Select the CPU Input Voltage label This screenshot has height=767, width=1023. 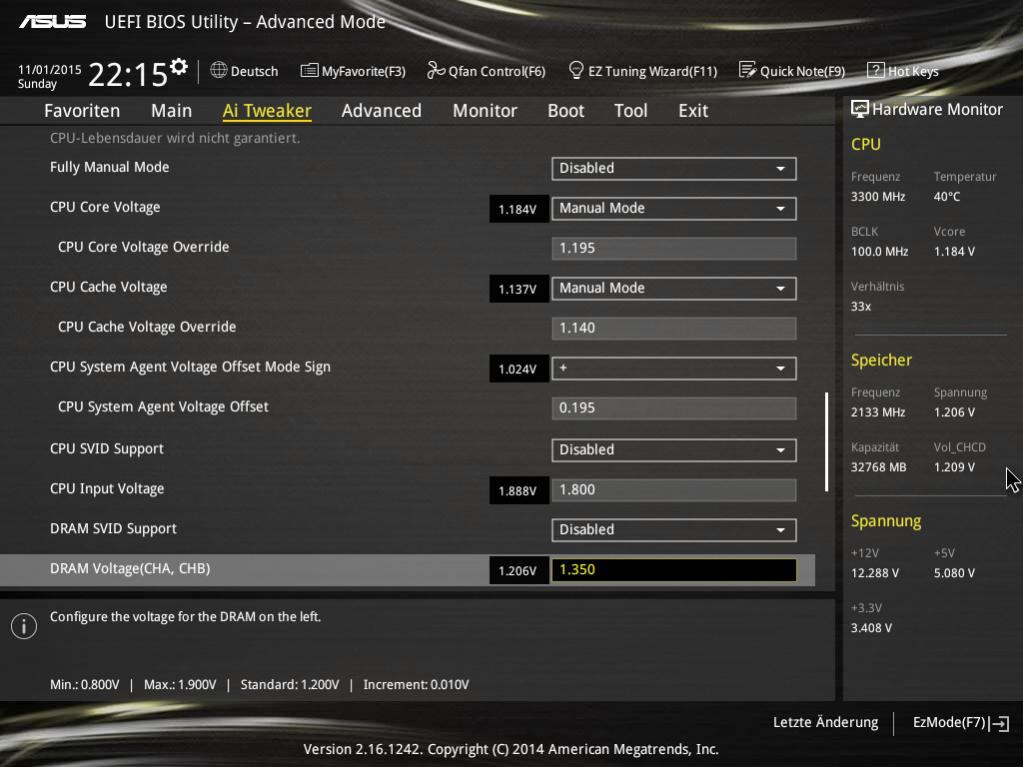click(107, 489)
